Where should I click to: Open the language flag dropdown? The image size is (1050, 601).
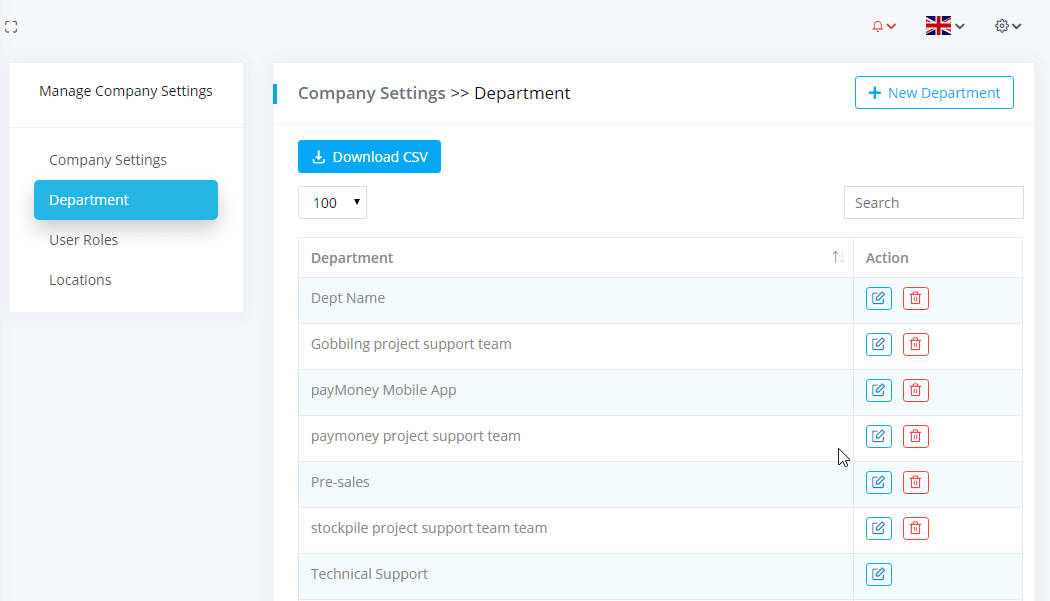pos(944,27)
